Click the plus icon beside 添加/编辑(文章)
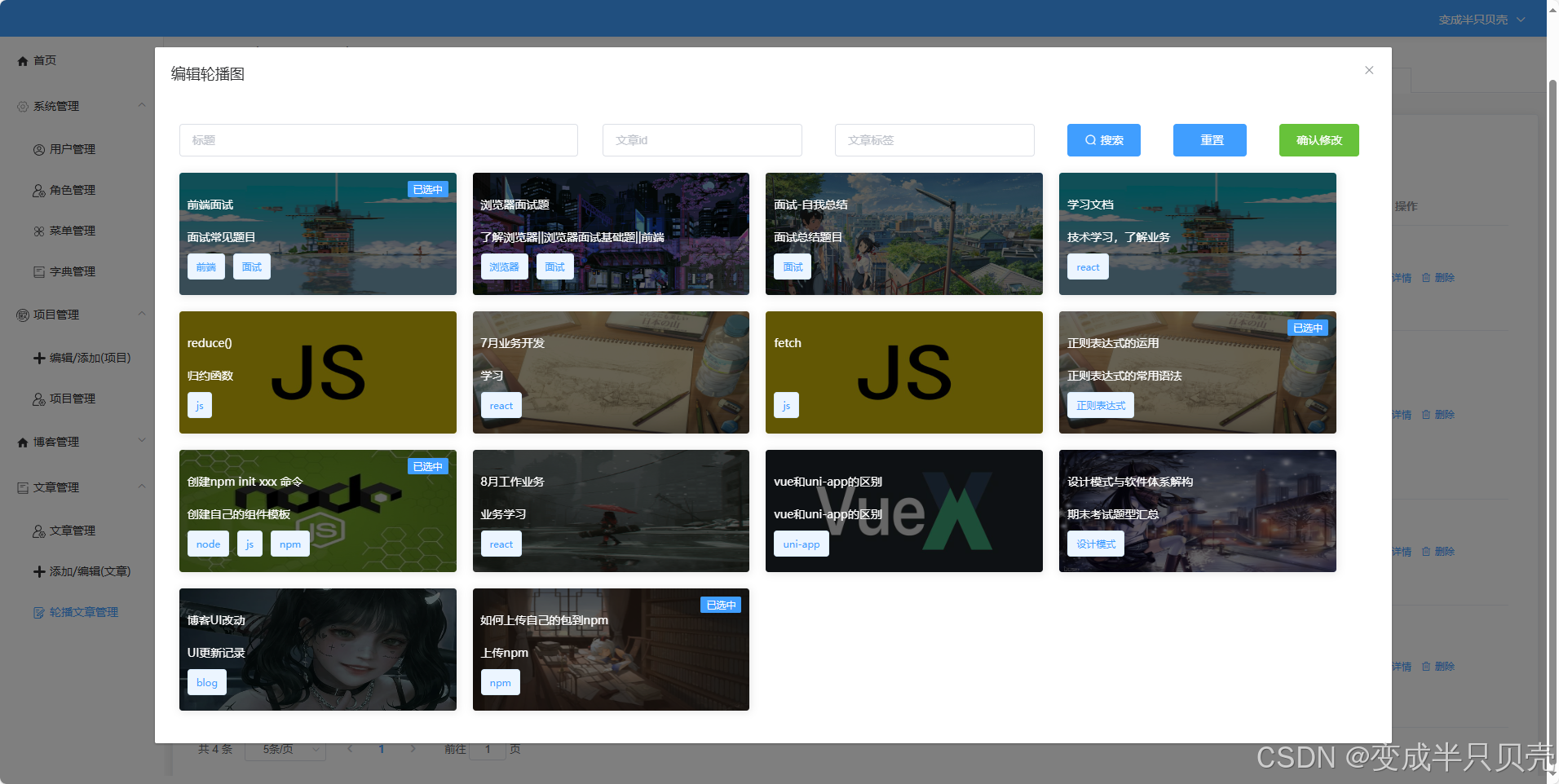The height and width of the screenshot is (784, 1559). coord(38,571)
